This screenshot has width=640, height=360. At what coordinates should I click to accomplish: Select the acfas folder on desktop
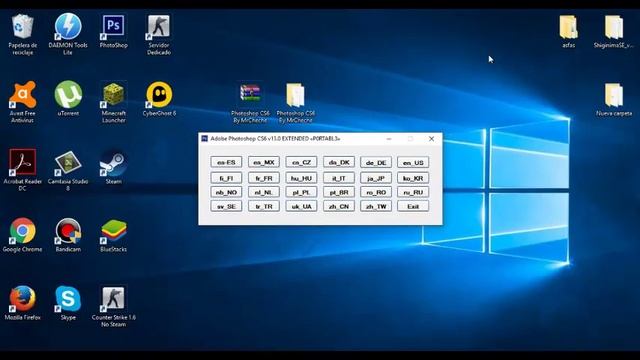(x=569, y=31)
